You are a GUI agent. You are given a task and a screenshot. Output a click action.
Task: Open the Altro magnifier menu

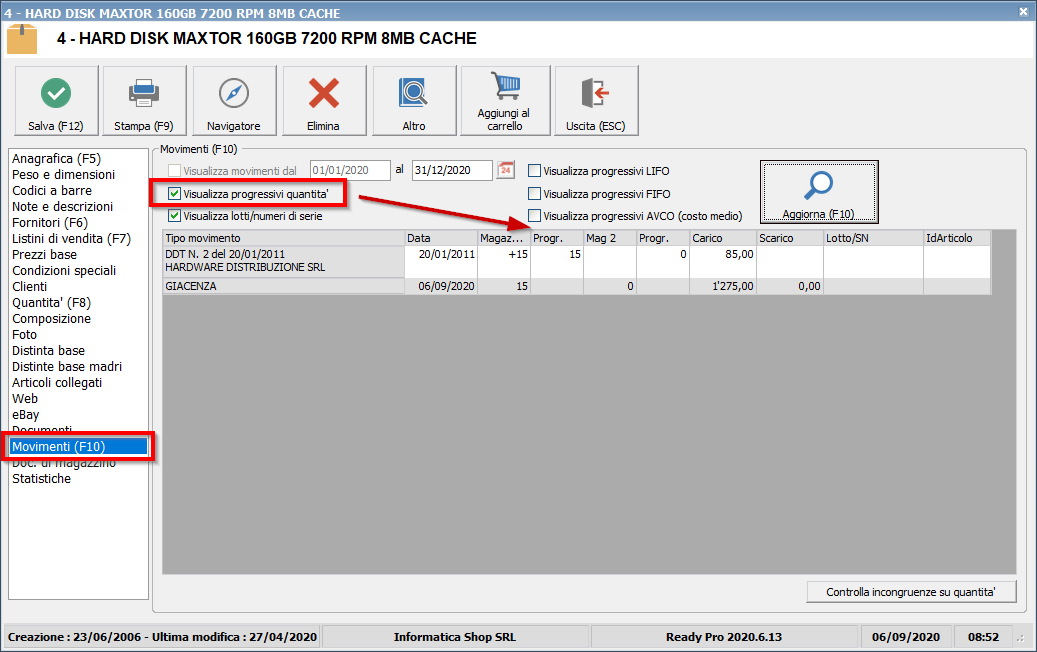coord(414,101)
